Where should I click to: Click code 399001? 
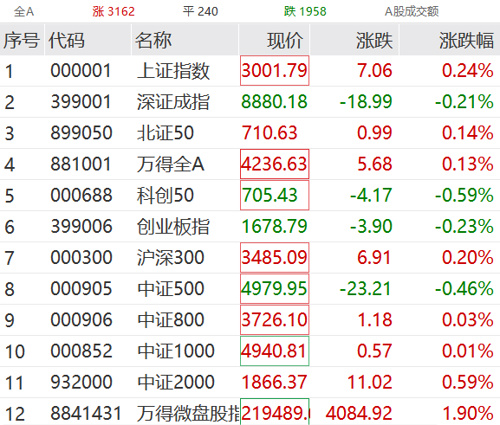(81, 102)
